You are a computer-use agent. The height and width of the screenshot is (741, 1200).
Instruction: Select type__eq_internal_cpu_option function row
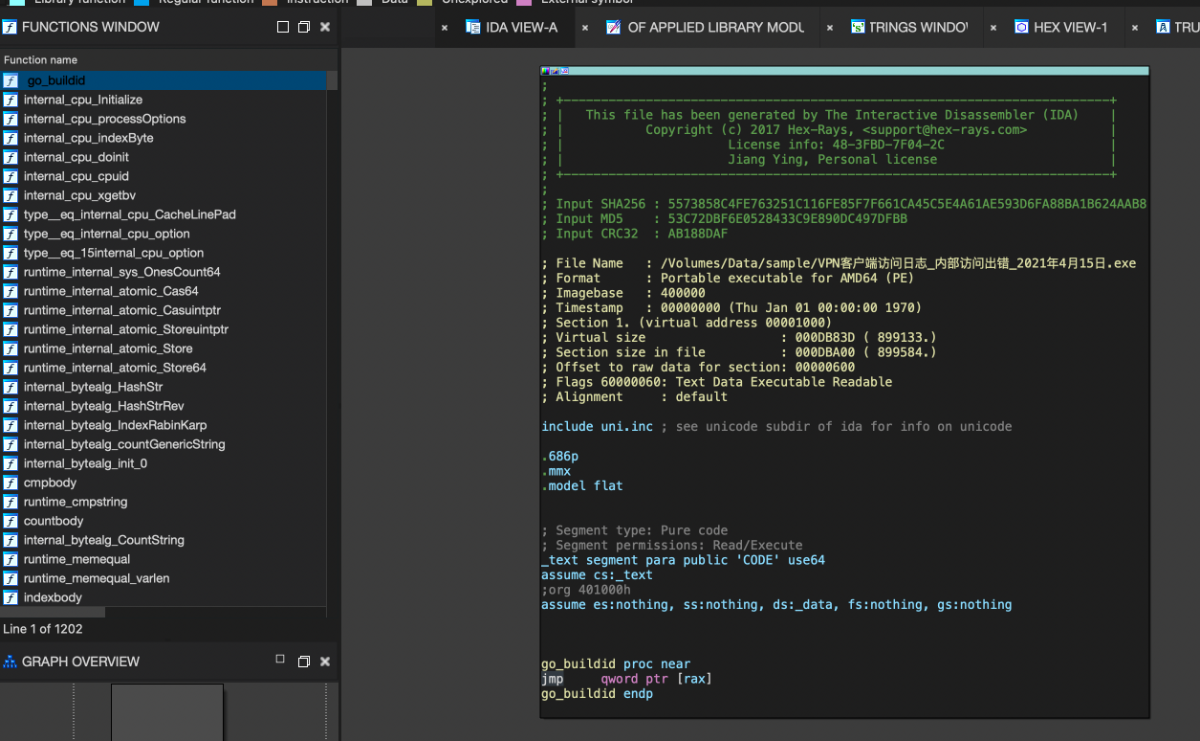click(163, 234)
